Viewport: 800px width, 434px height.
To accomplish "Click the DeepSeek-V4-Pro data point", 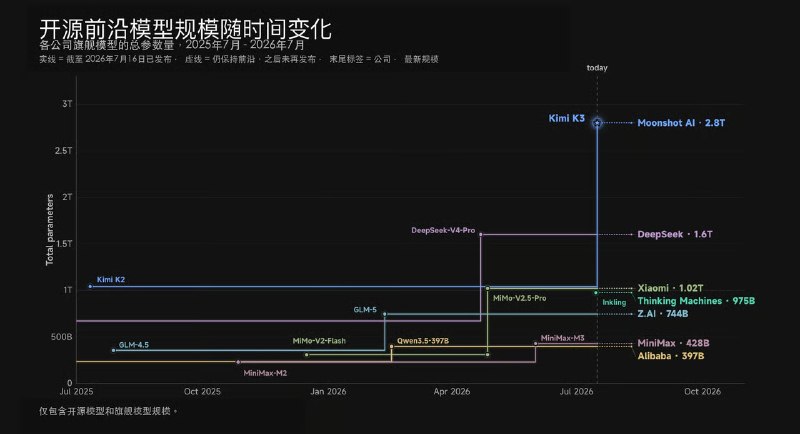I will 481,235.
